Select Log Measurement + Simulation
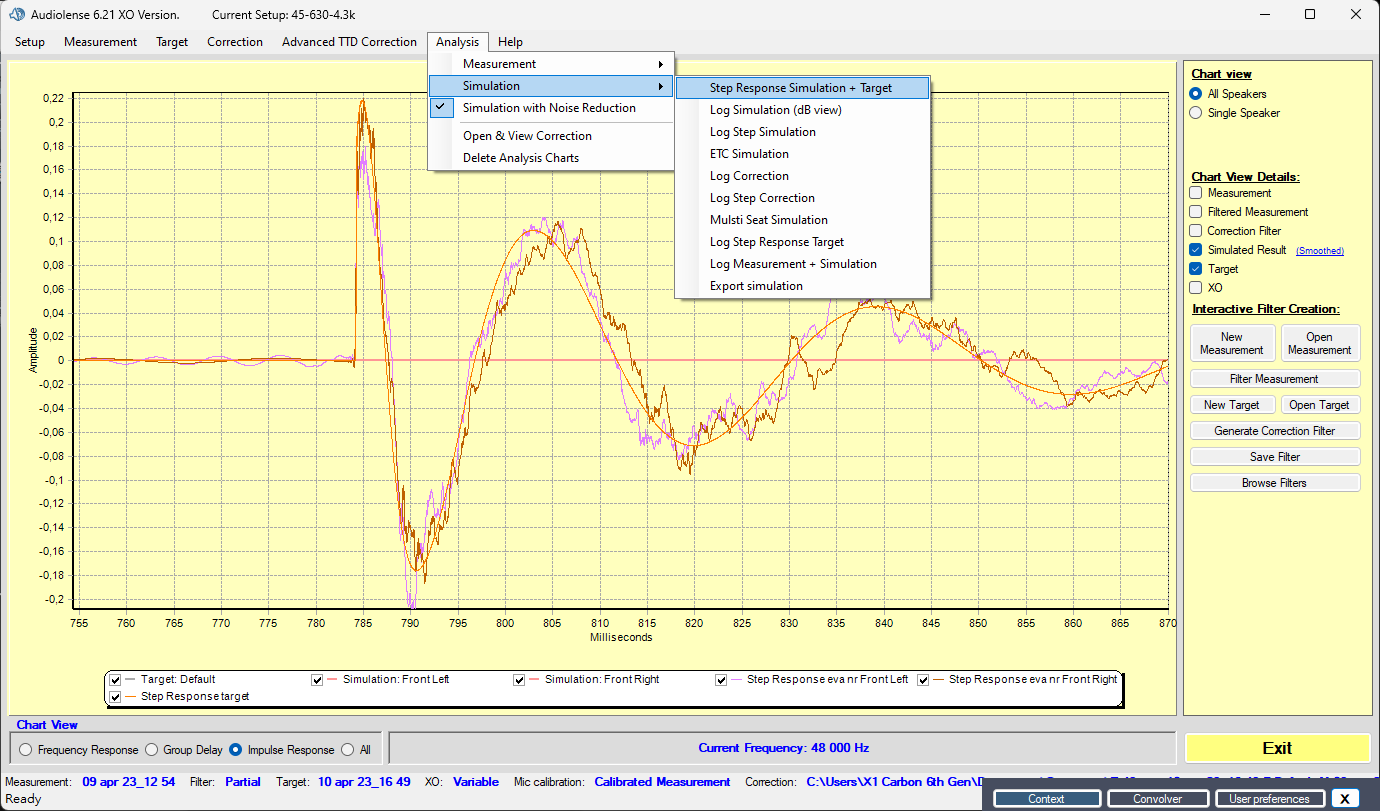 [803, 264]
